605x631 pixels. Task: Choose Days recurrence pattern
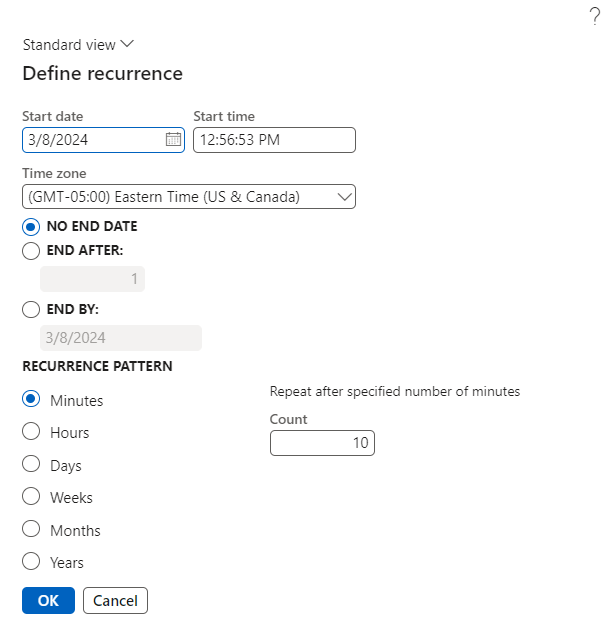tap(31, 465)
